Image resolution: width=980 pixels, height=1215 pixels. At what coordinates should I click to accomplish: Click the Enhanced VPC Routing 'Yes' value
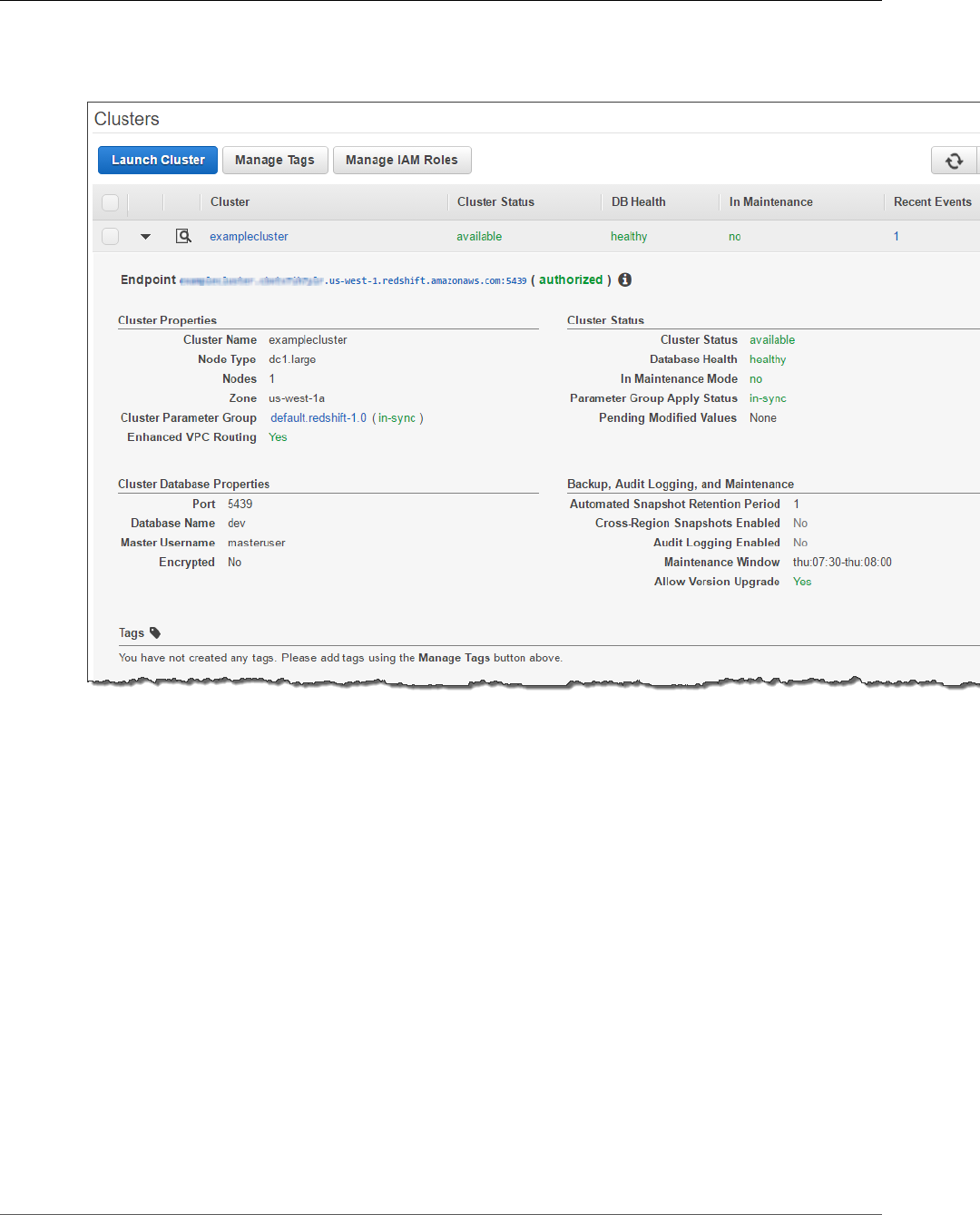(278, 437)
